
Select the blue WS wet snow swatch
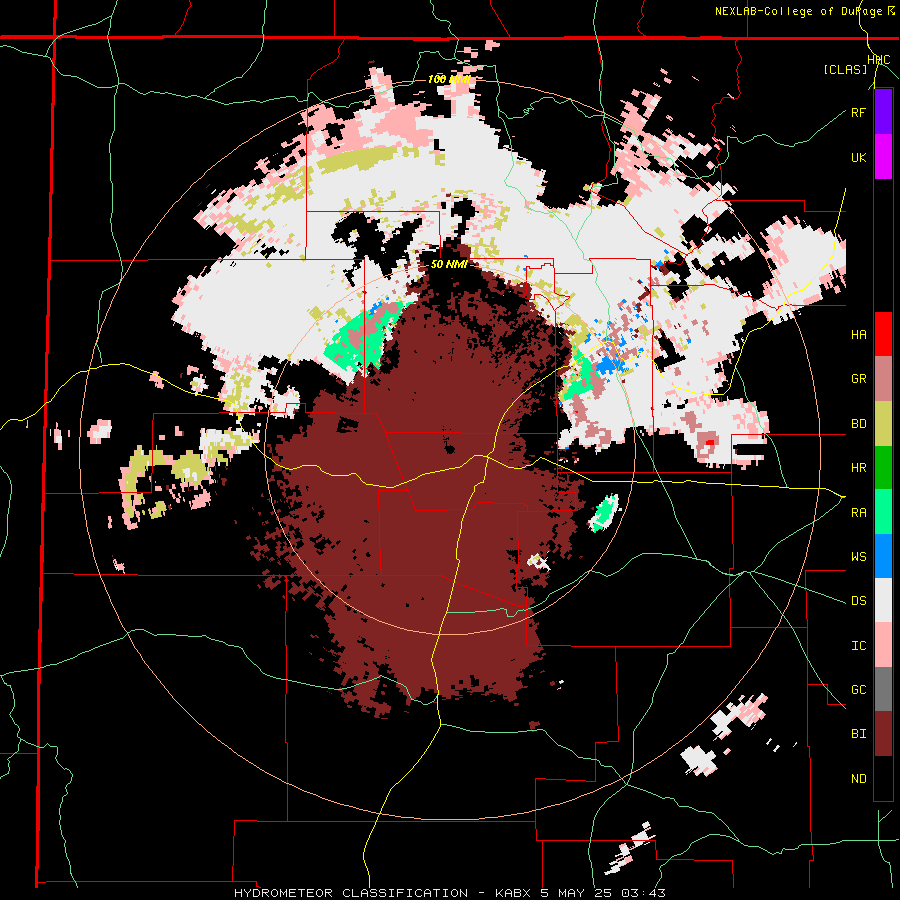(x=883, y=556)
